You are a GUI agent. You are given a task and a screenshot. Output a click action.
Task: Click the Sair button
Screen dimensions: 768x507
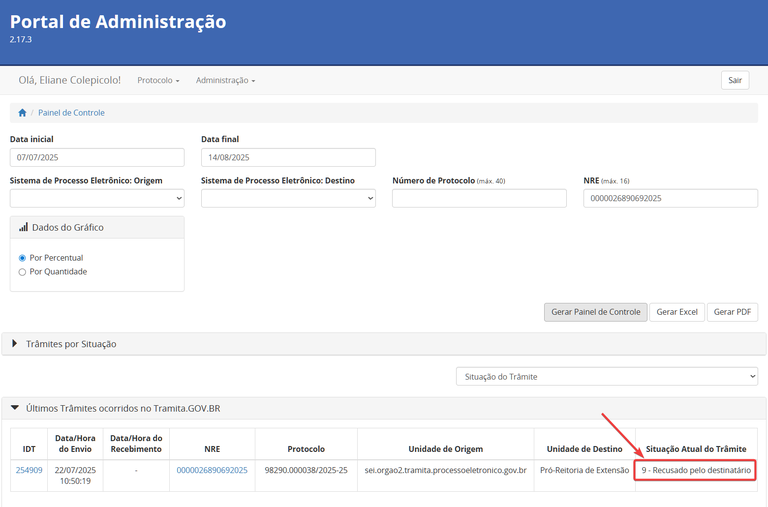[x=735, y=80]
